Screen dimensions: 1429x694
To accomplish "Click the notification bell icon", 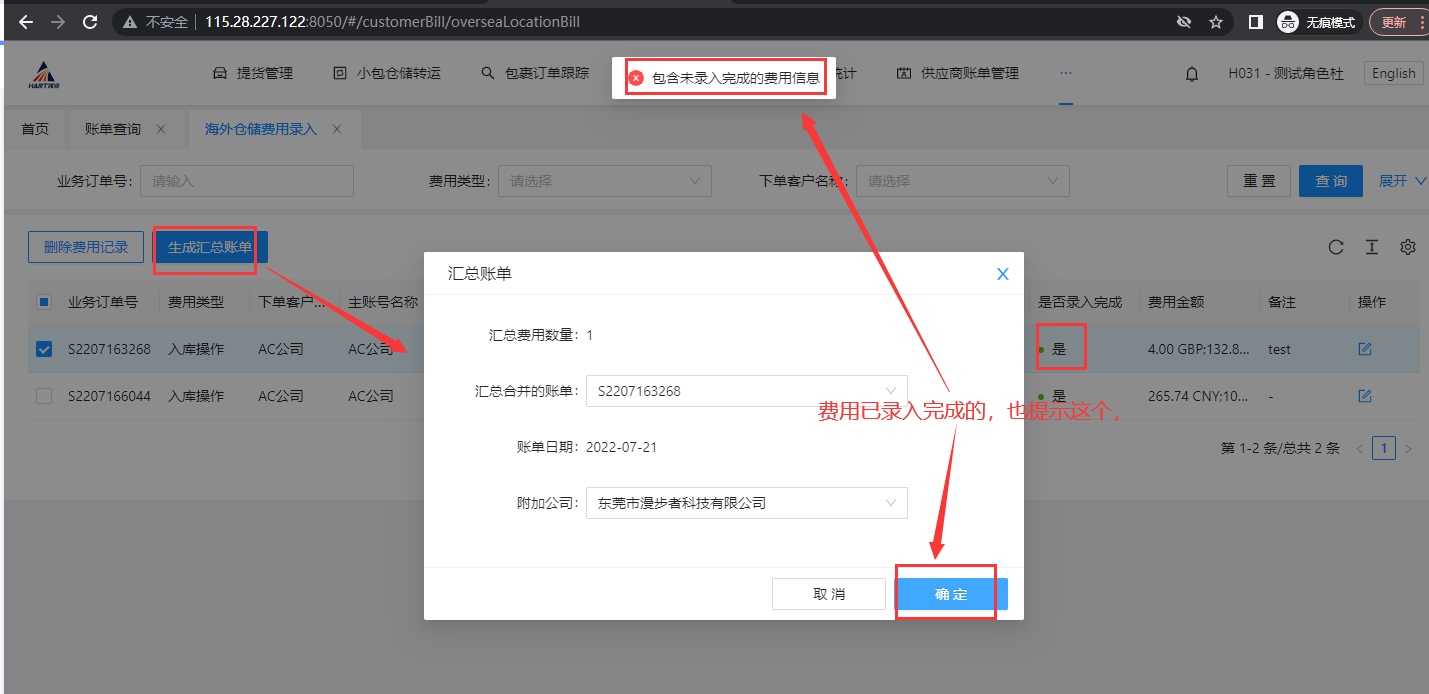I will pos(1192,74).
